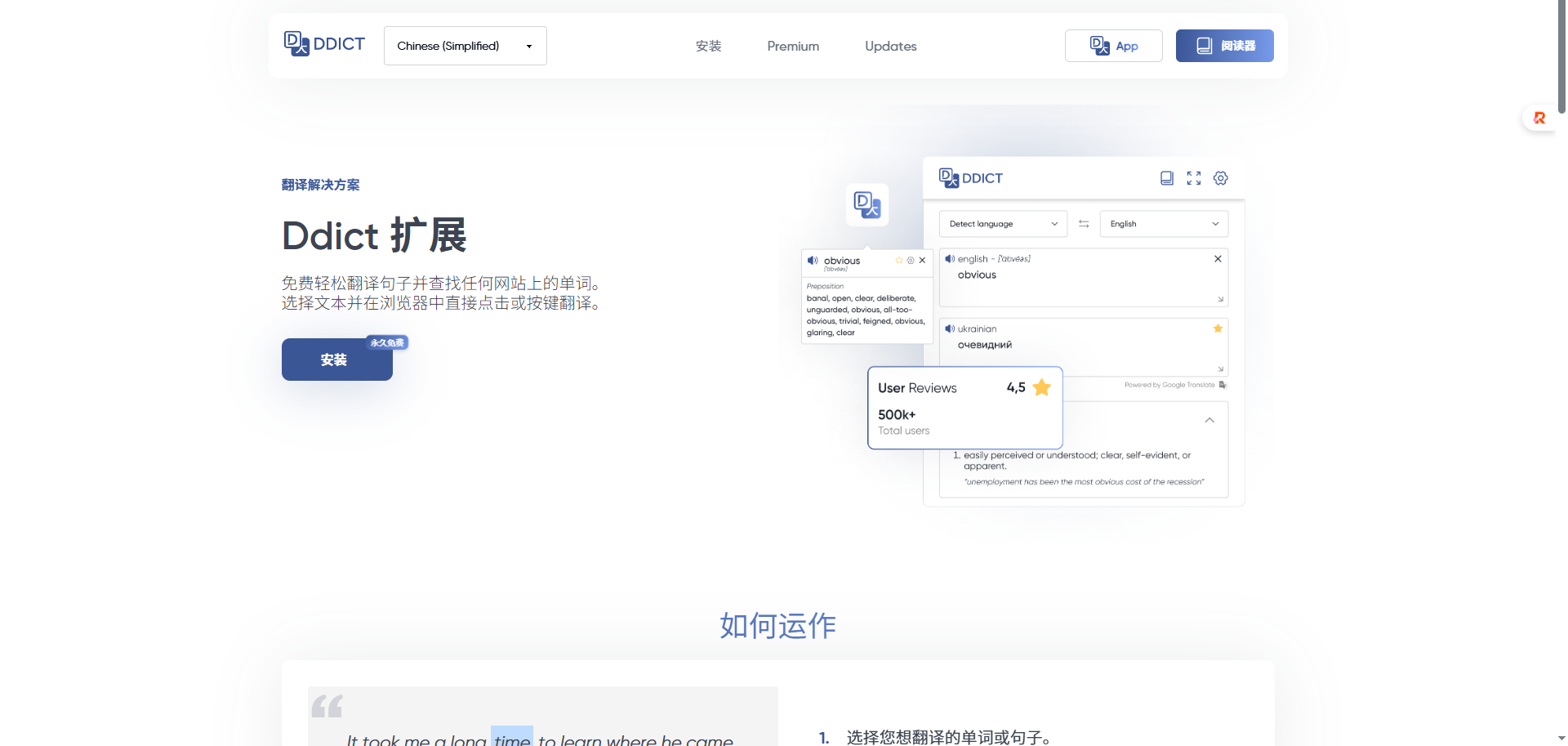Click the blue 安装 install button
The image size is (1568, 746).
(x=336, y=360)
